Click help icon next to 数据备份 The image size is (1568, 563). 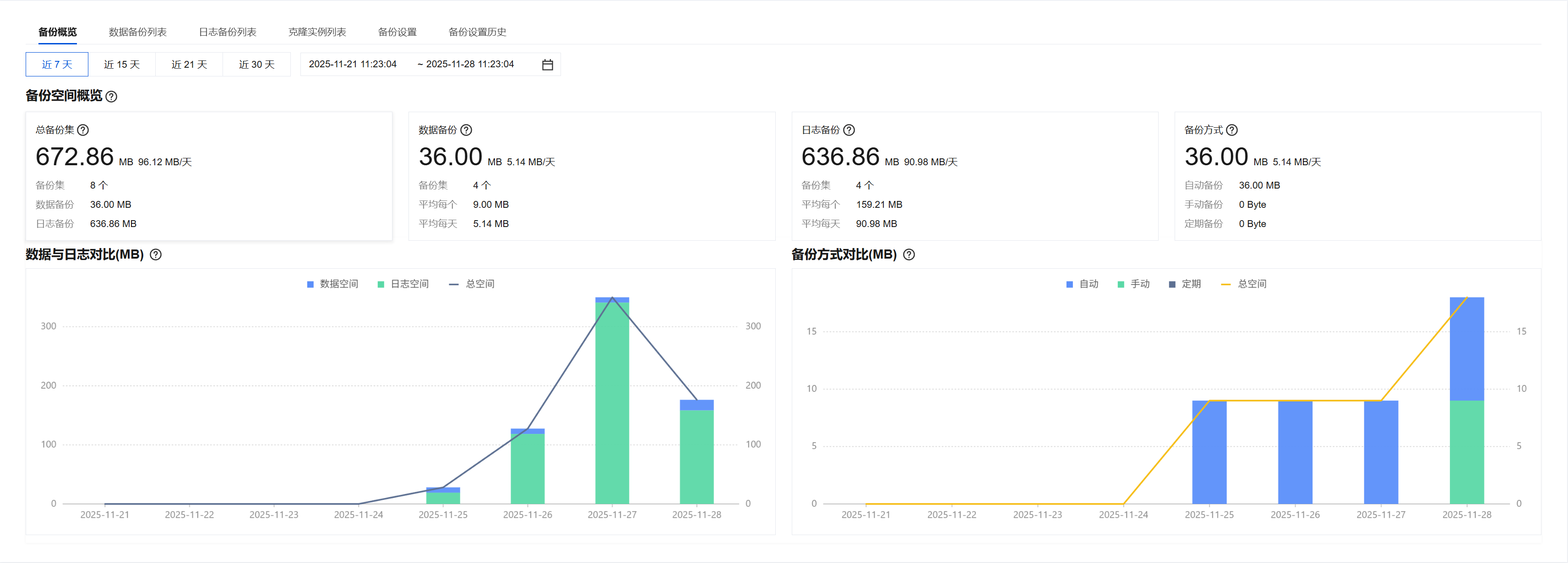[466, 130]
